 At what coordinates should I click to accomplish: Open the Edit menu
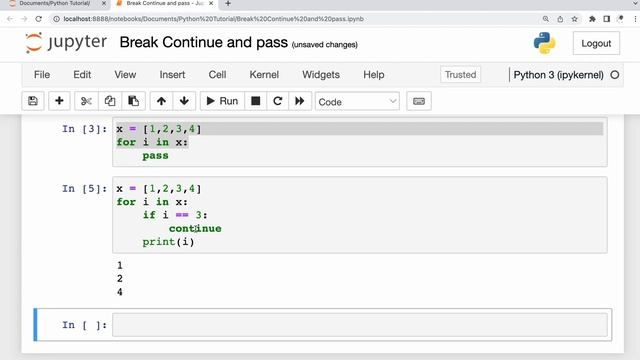(82, 75)
